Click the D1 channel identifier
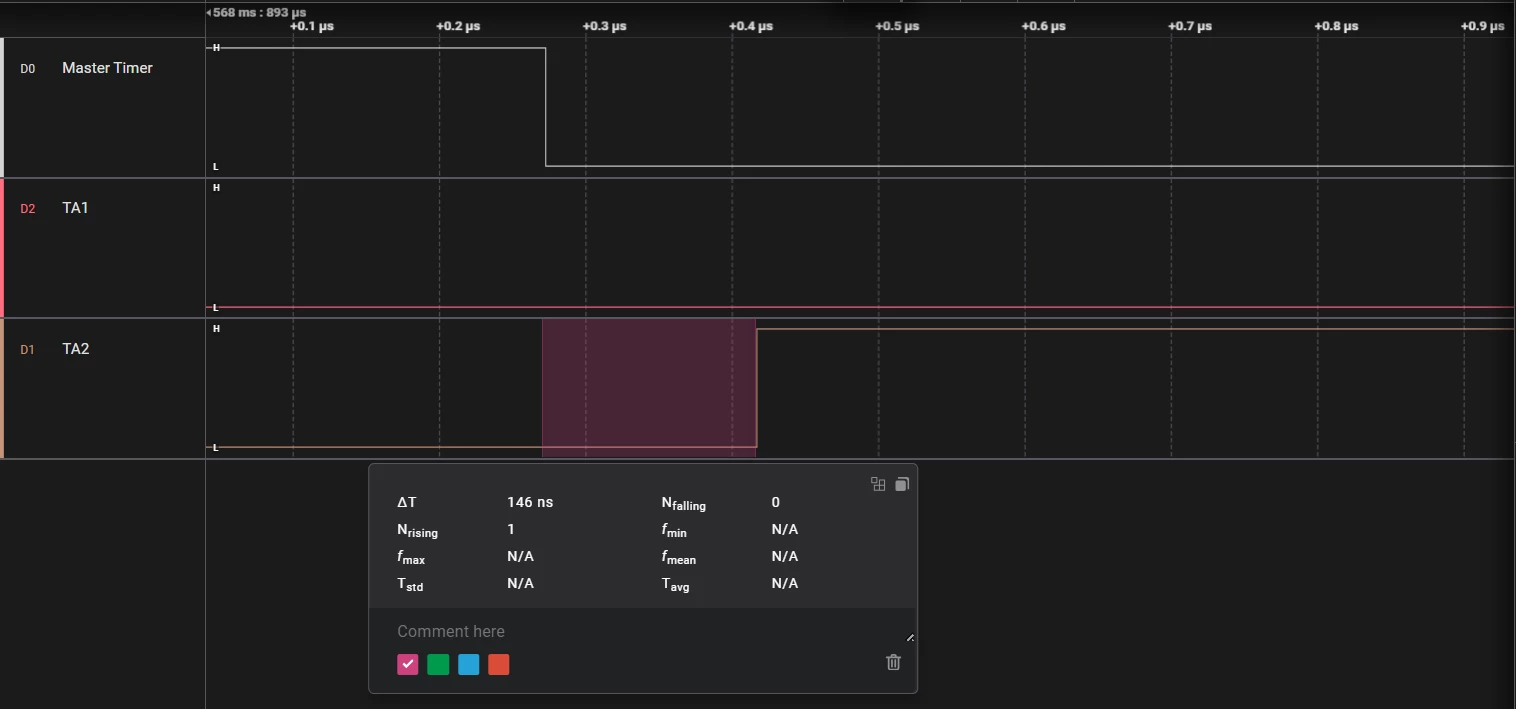The height and width of the screenshot is (709, 1516). [28, 350]
